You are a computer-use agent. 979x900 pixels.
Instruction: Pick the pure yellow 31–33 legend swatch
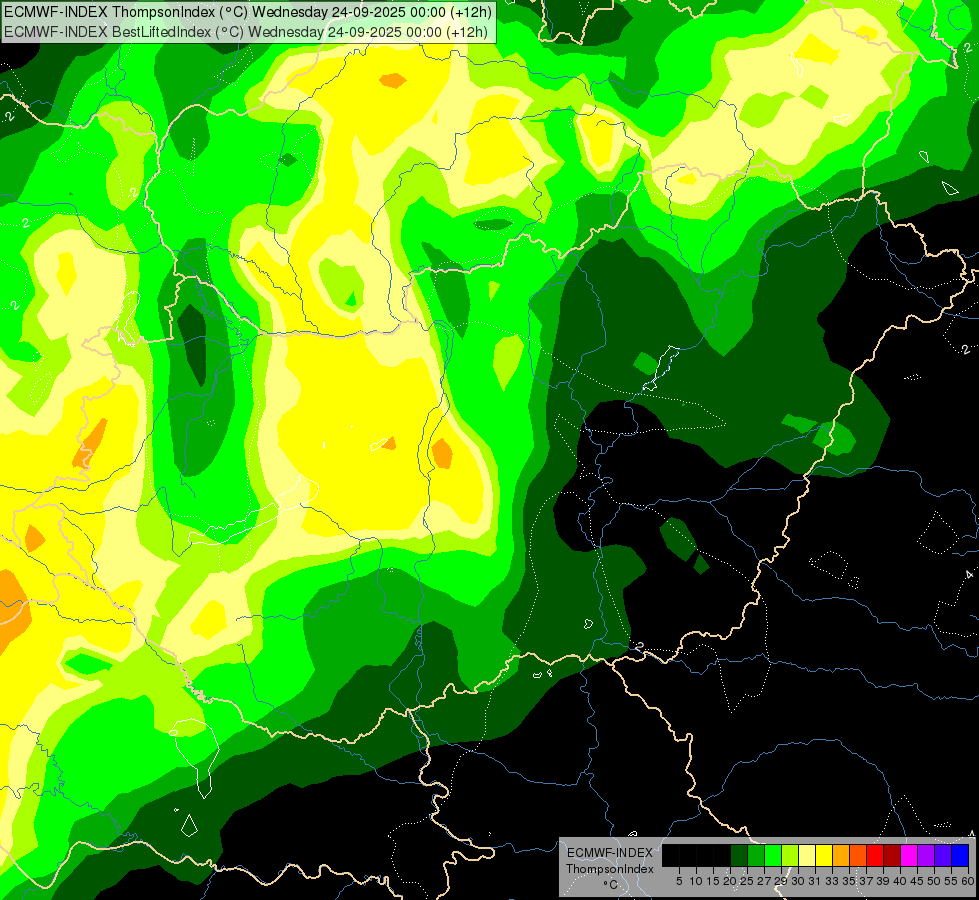(824, 855)
